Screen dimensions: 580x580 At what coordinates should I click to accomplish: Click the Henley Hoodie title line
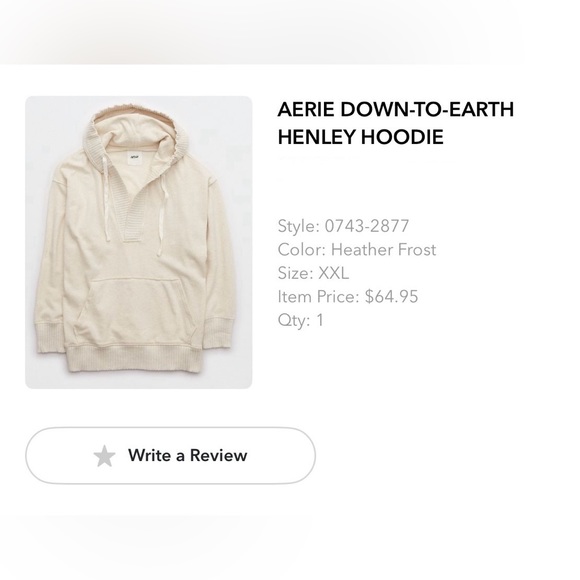tap(360, 136)
